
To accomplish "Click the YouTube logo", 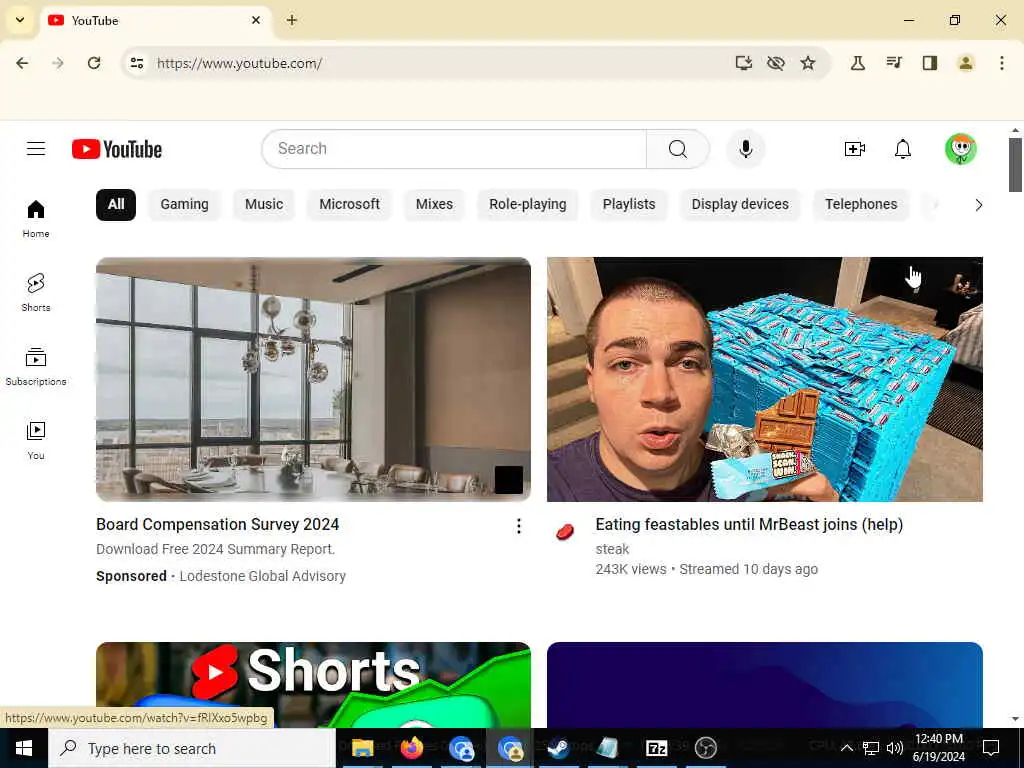I will click(x=117, y=149).
